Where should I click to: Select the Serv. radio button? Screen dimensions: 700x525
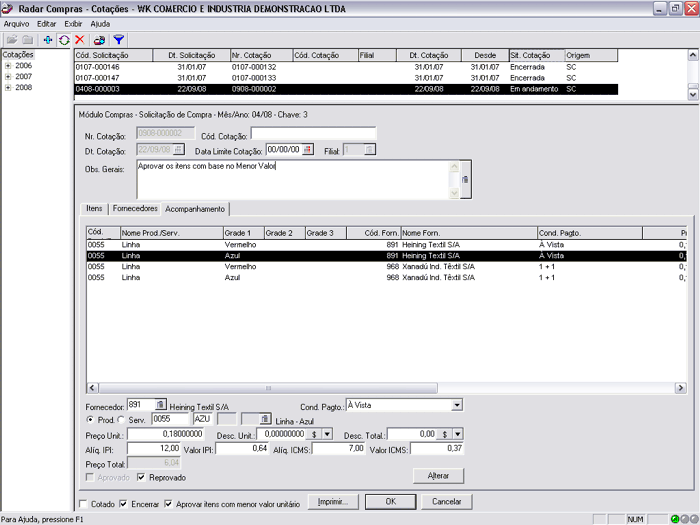pos(123,420)
